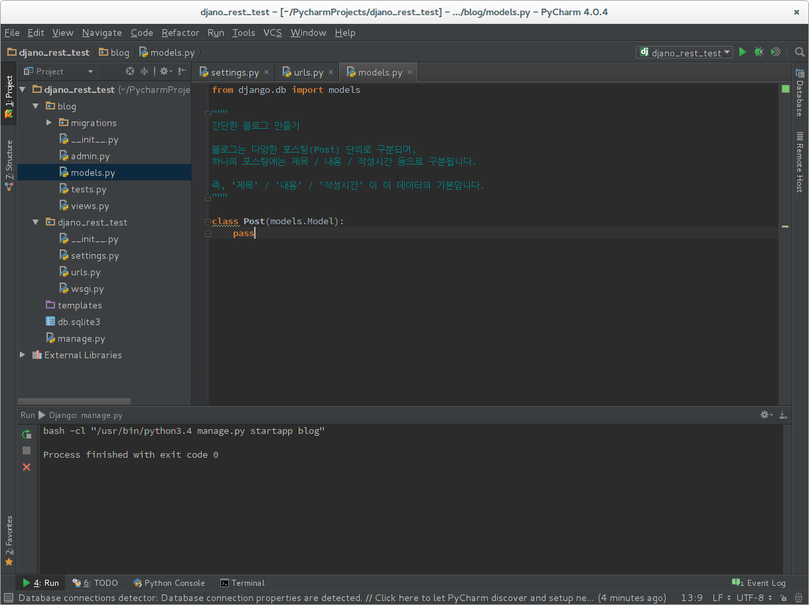Screen dimensions: 809x605
Task: Collapse the djano_rest_test root folder
Action: tap(22, 90)
